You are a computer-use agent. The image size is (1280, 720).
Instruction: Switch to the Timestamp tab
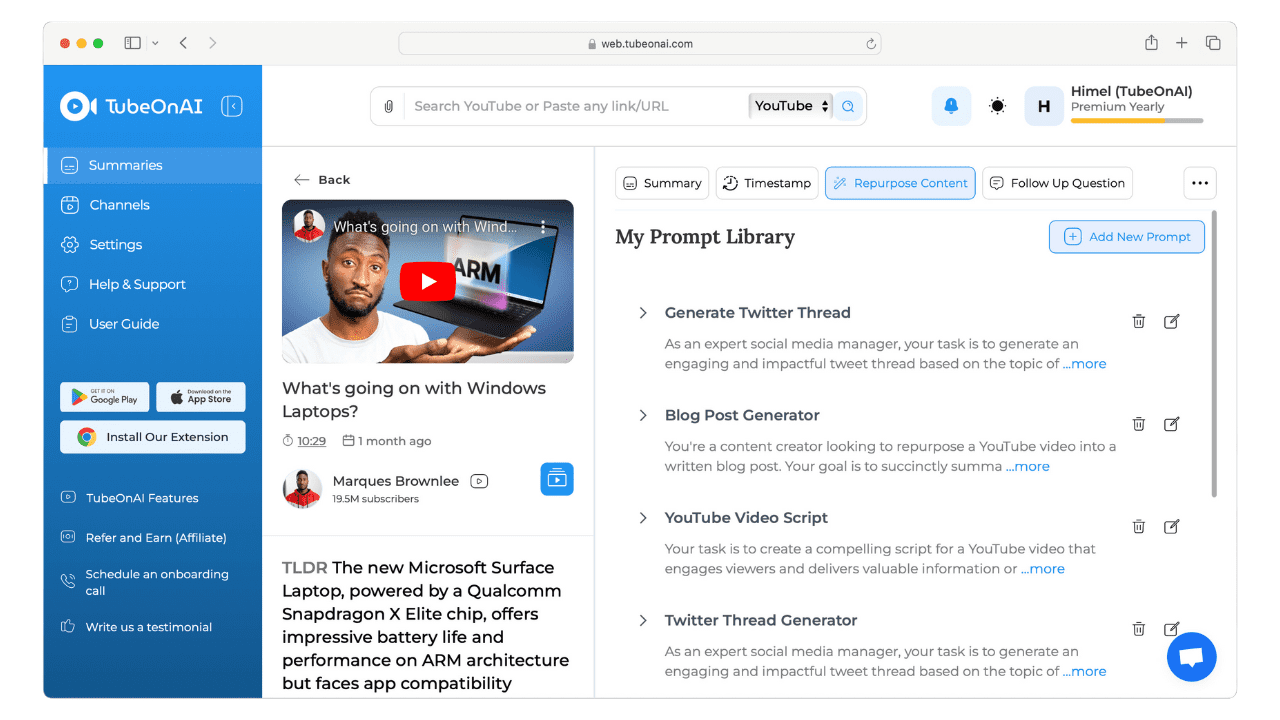tap(767, 183)
